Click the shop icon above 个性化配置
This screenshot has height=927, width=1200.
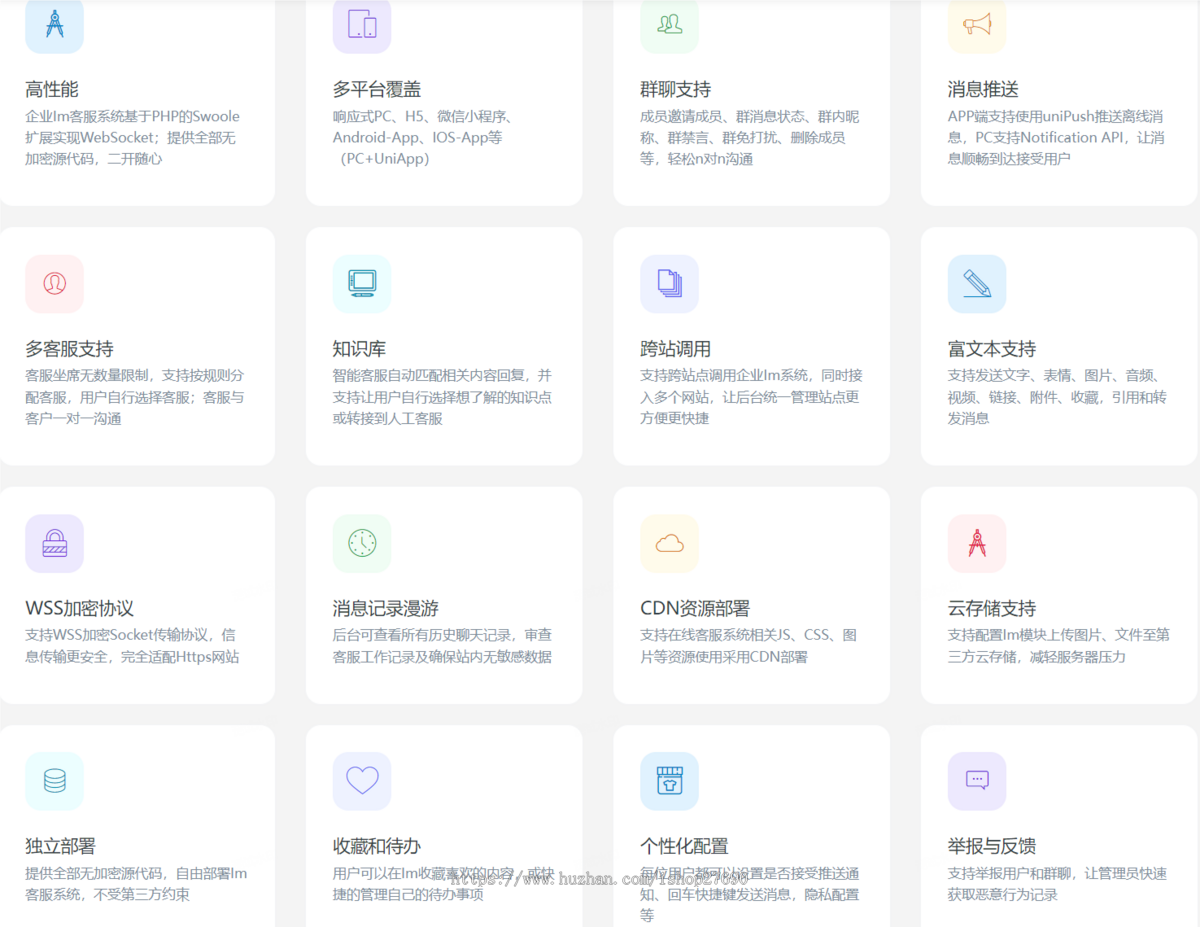click(x=669, y=781)
